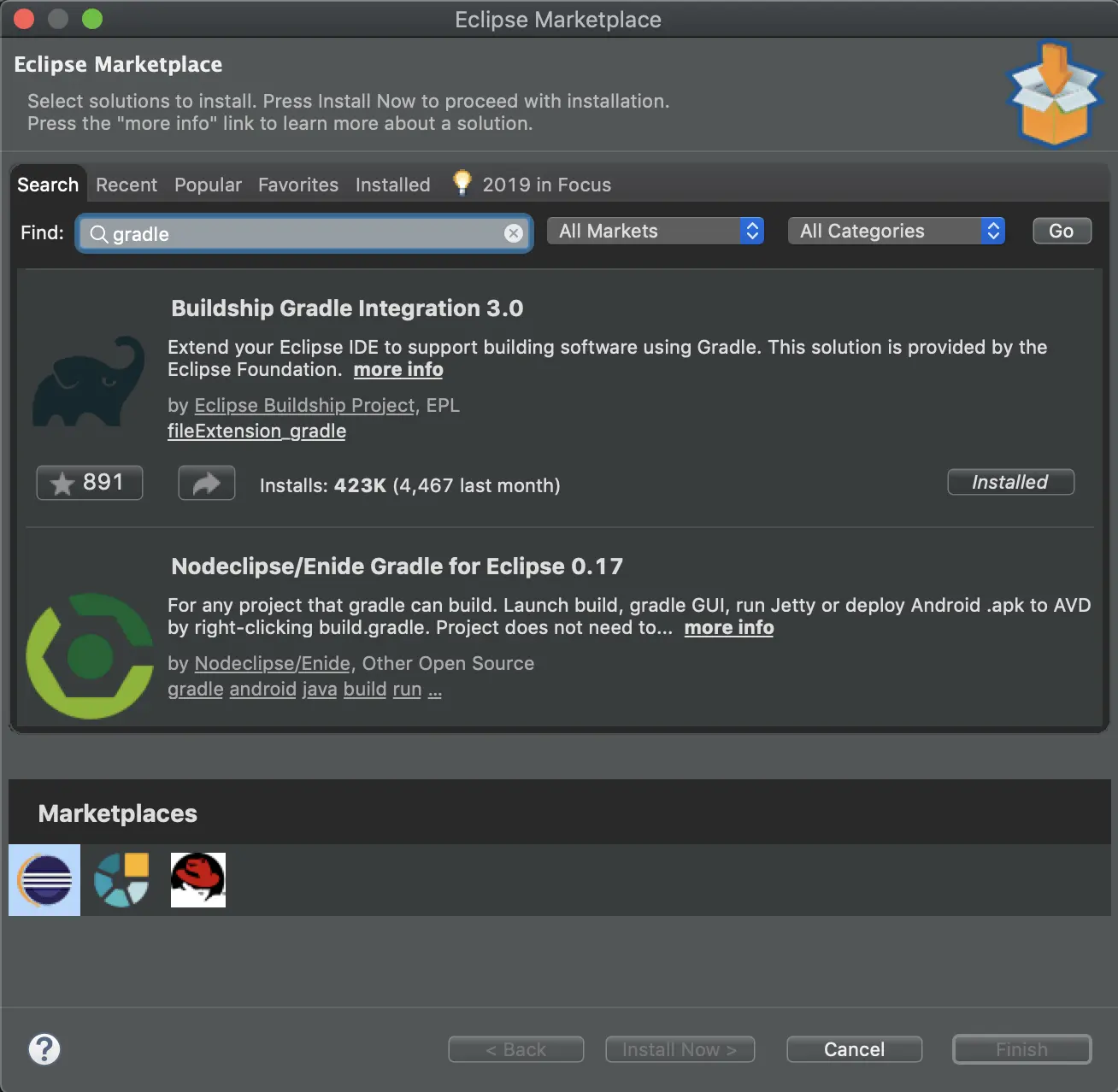This screenshot has height=1092, width=1118.
Task: Switch to the Installed tab
Action: 393,185
